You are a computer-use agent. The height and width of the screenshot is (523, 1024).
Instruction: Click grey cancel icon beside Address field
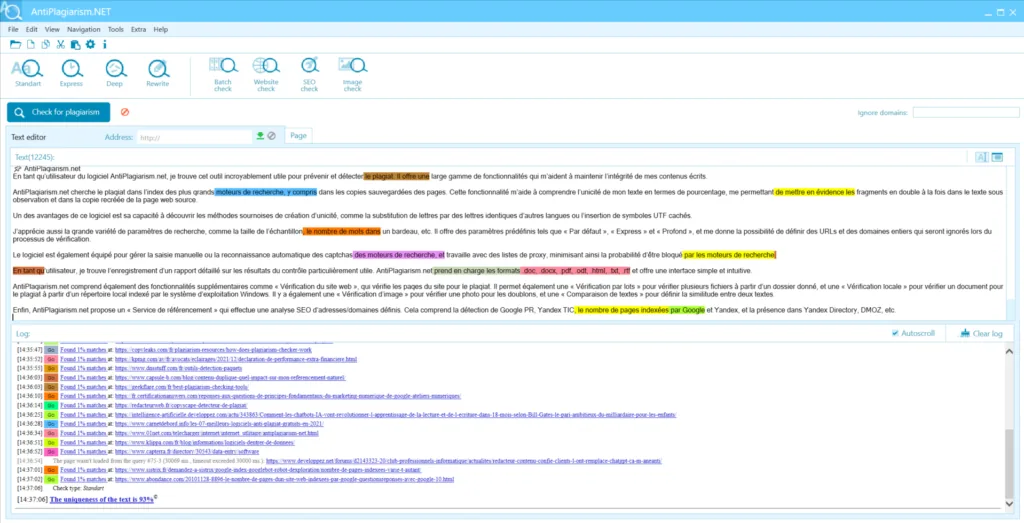(272, 136)
